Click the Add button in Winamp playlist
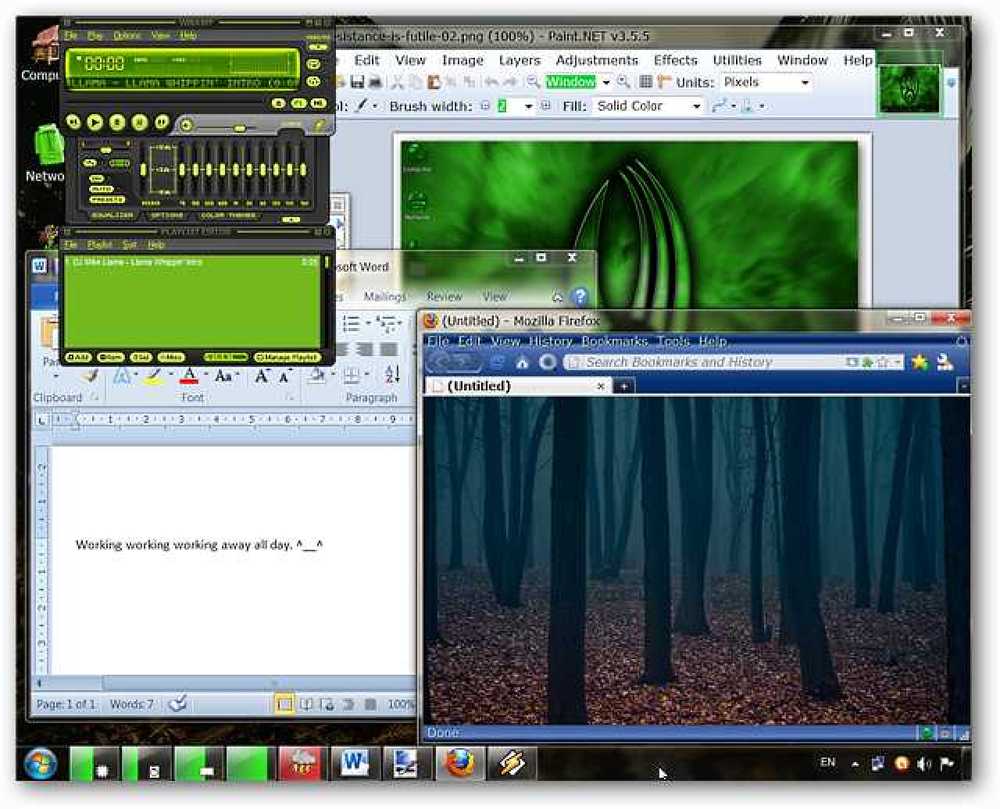The image size is (1000, 809). 78,357
